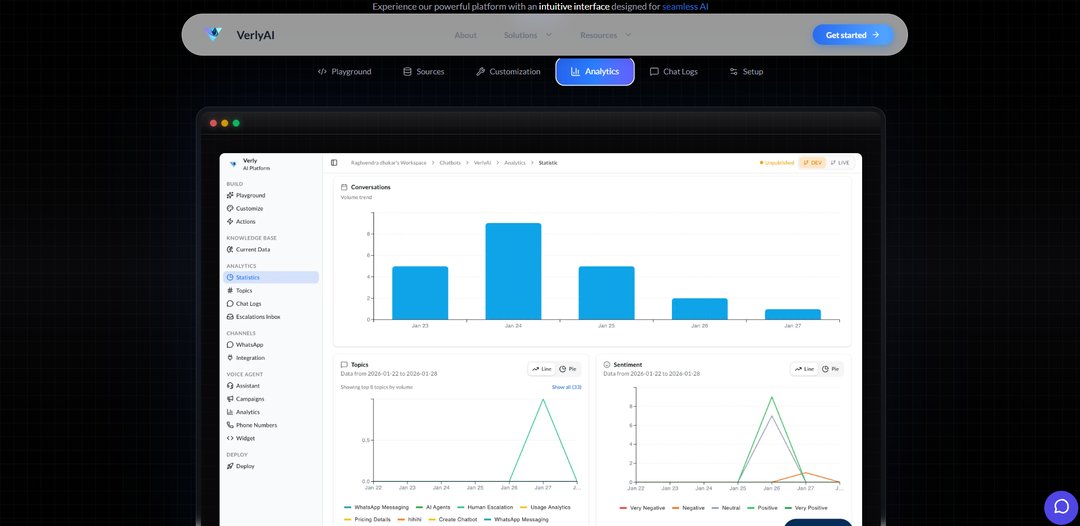
Task: Open WhatsApp channel in dashboard sidebar
Action: click(x=249, y=345)
